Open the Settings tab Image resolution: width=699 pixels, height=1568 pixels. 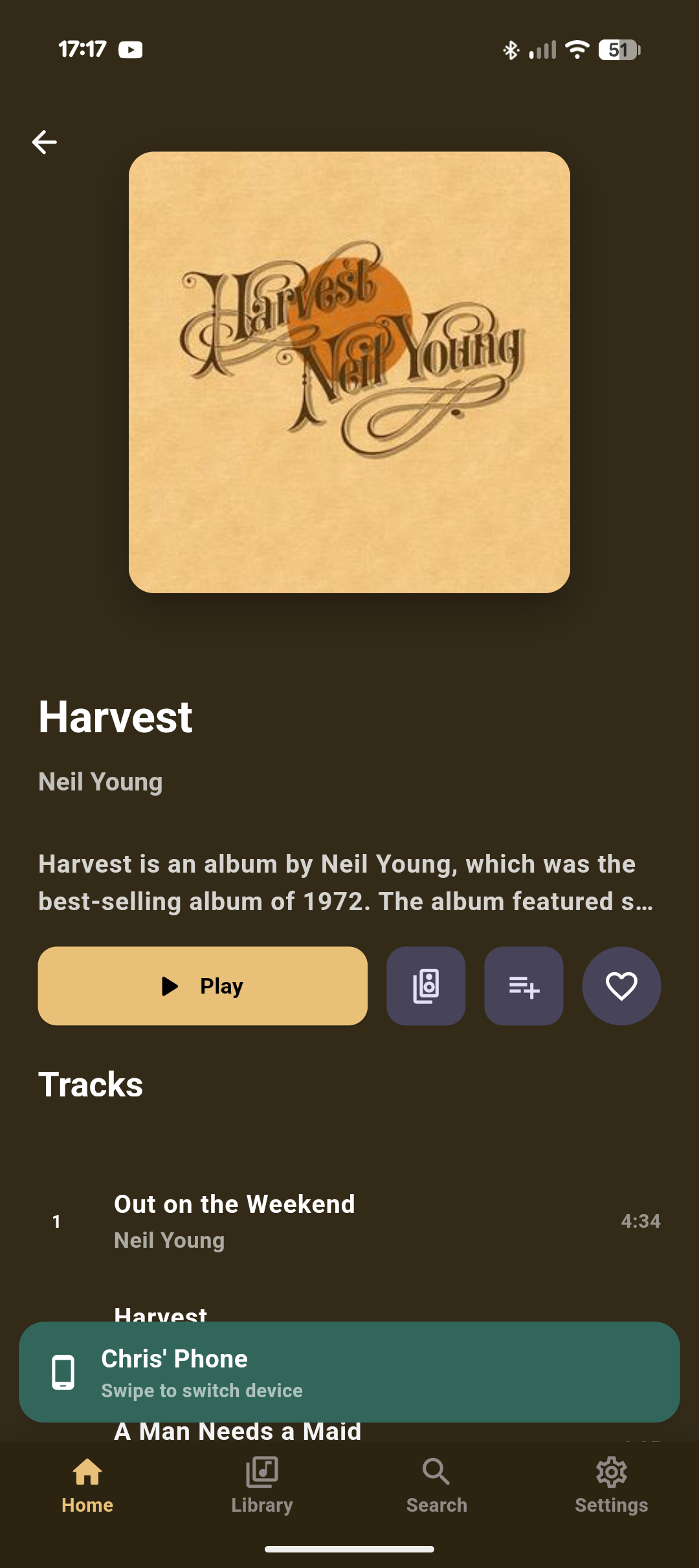(x=612, y=1485)
